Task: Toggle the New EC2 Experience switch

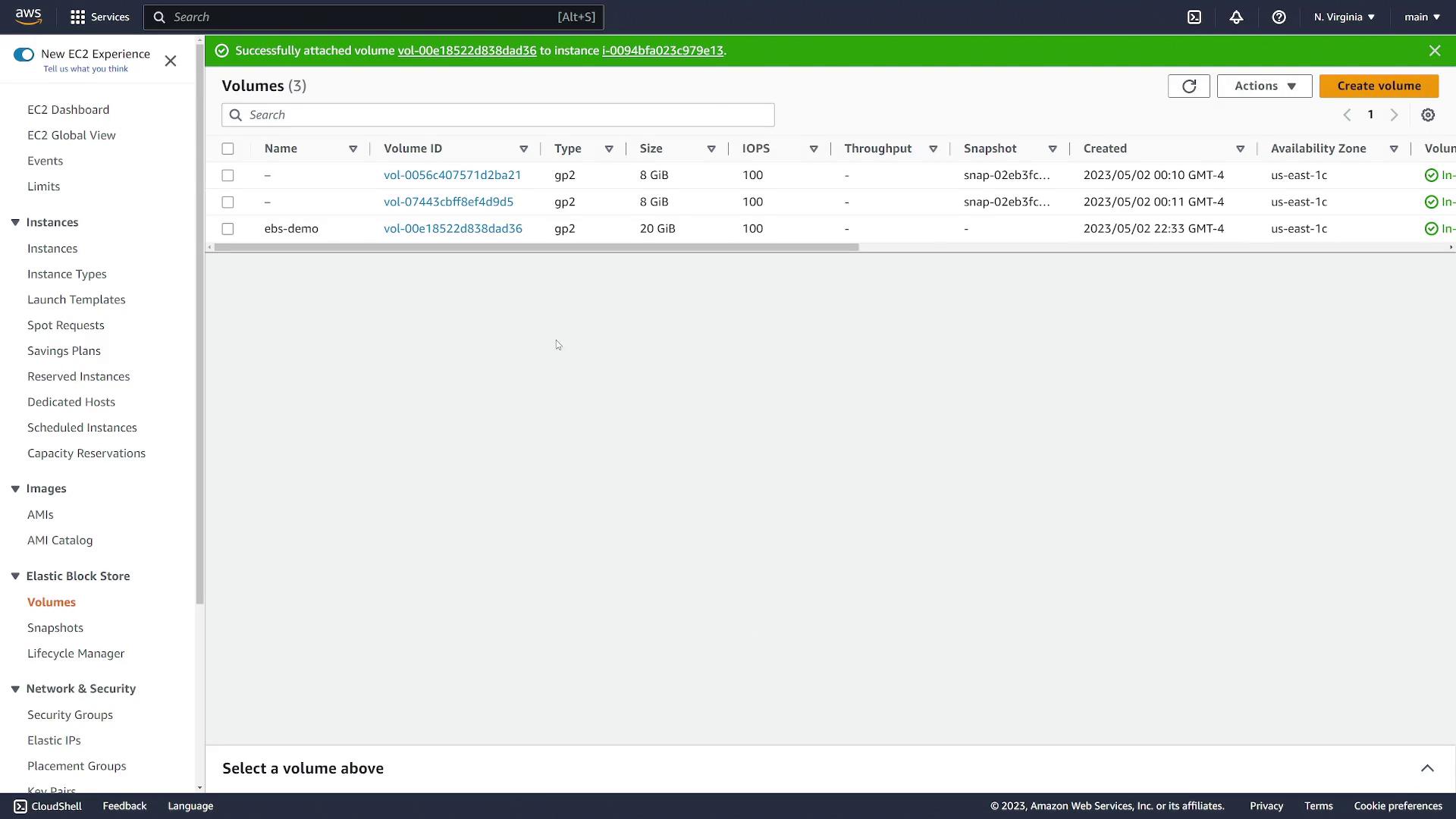Action: point(24,54)
